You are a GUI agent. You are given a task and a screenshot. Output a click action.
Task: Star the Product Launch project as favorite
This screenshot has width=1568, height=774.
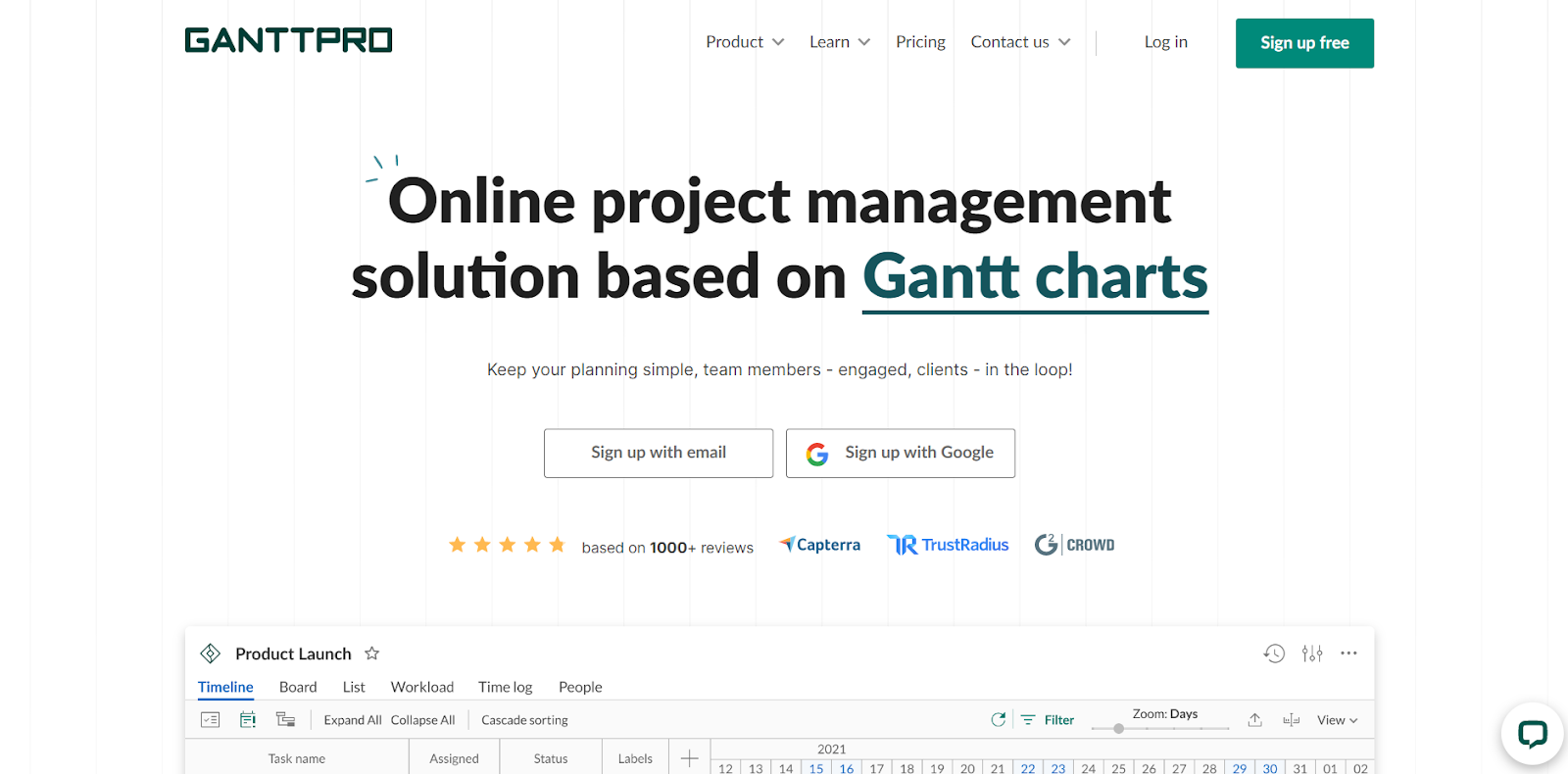(x=371, y=653)
